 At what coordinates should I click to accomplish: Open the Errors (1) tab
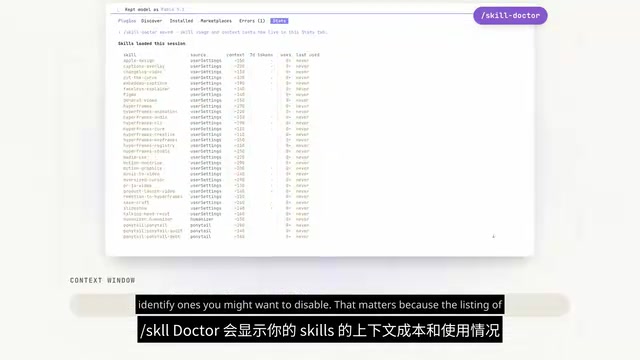pyautogui.click(x=252, y=21)
